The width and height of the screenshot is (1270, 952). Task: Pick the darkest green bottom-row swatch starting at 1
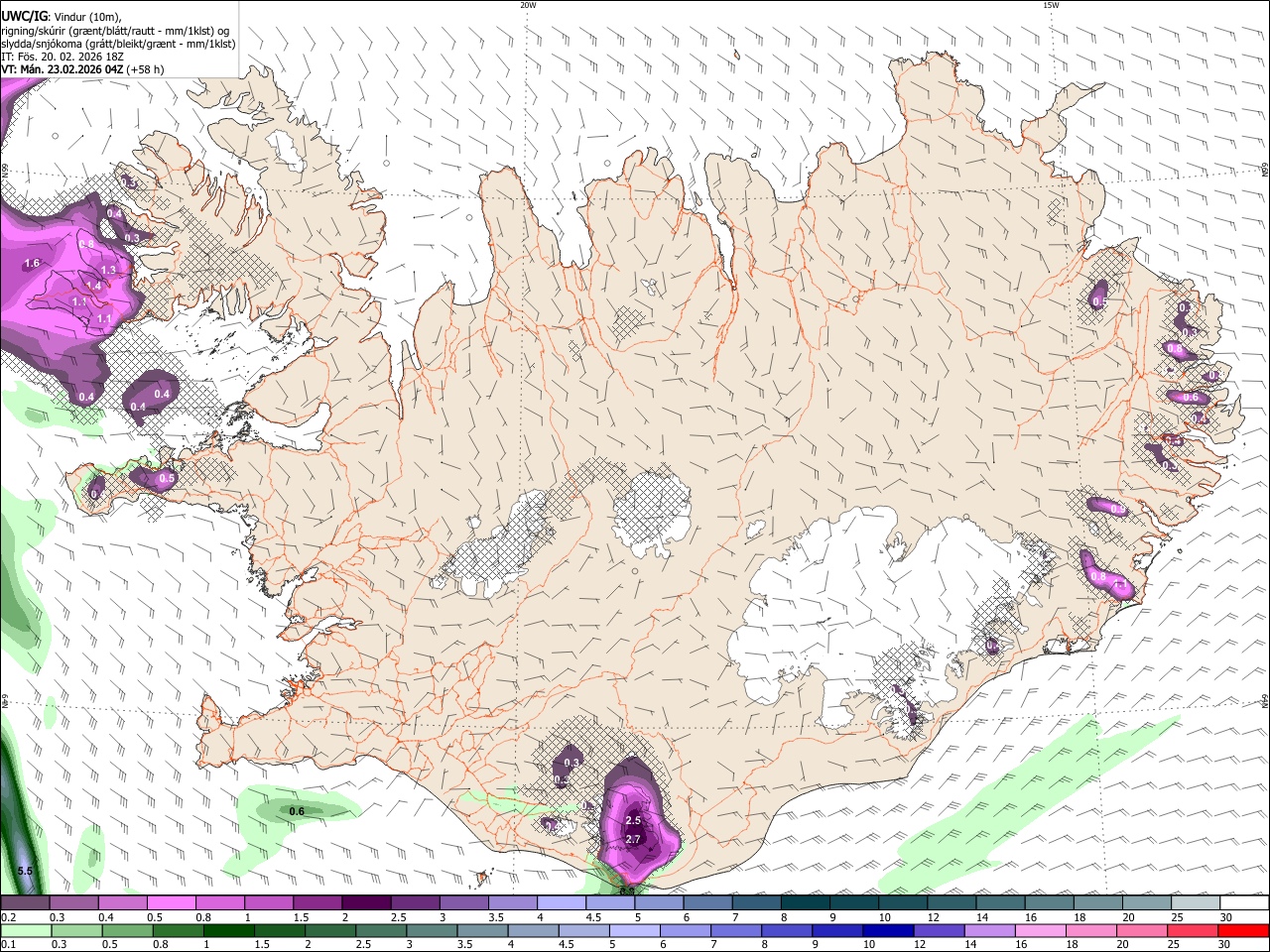pos(230,931)
